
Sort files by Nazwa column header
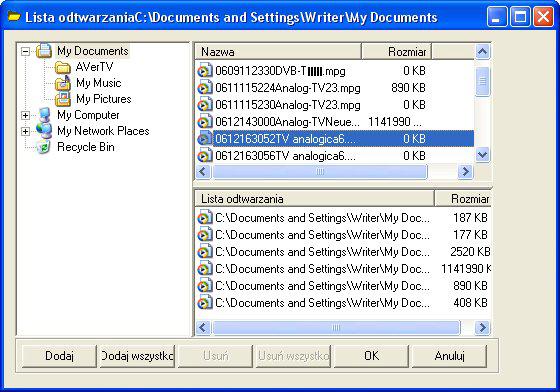coord(278,52)
